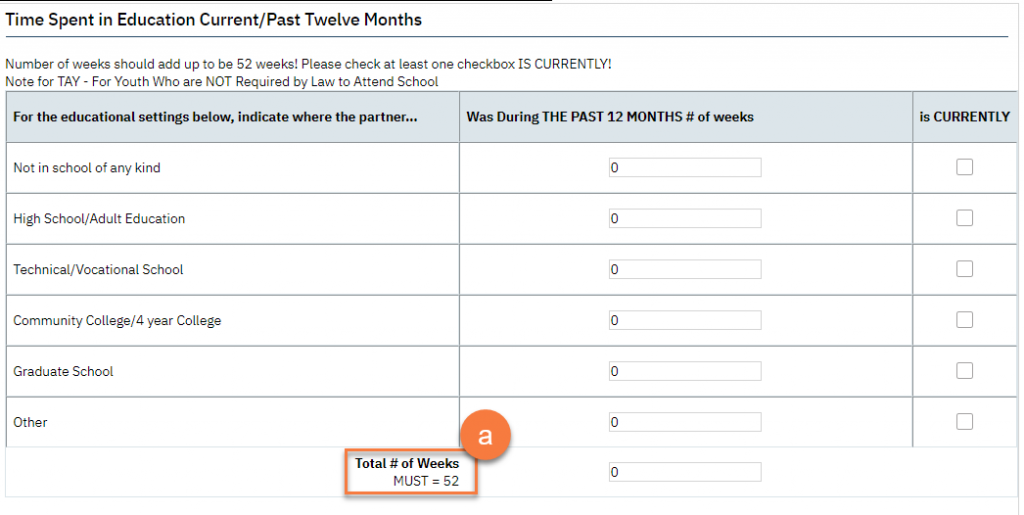Click the Other row weeks input
The width and height of the screenshot is (1024, 515).
(685, 422)
